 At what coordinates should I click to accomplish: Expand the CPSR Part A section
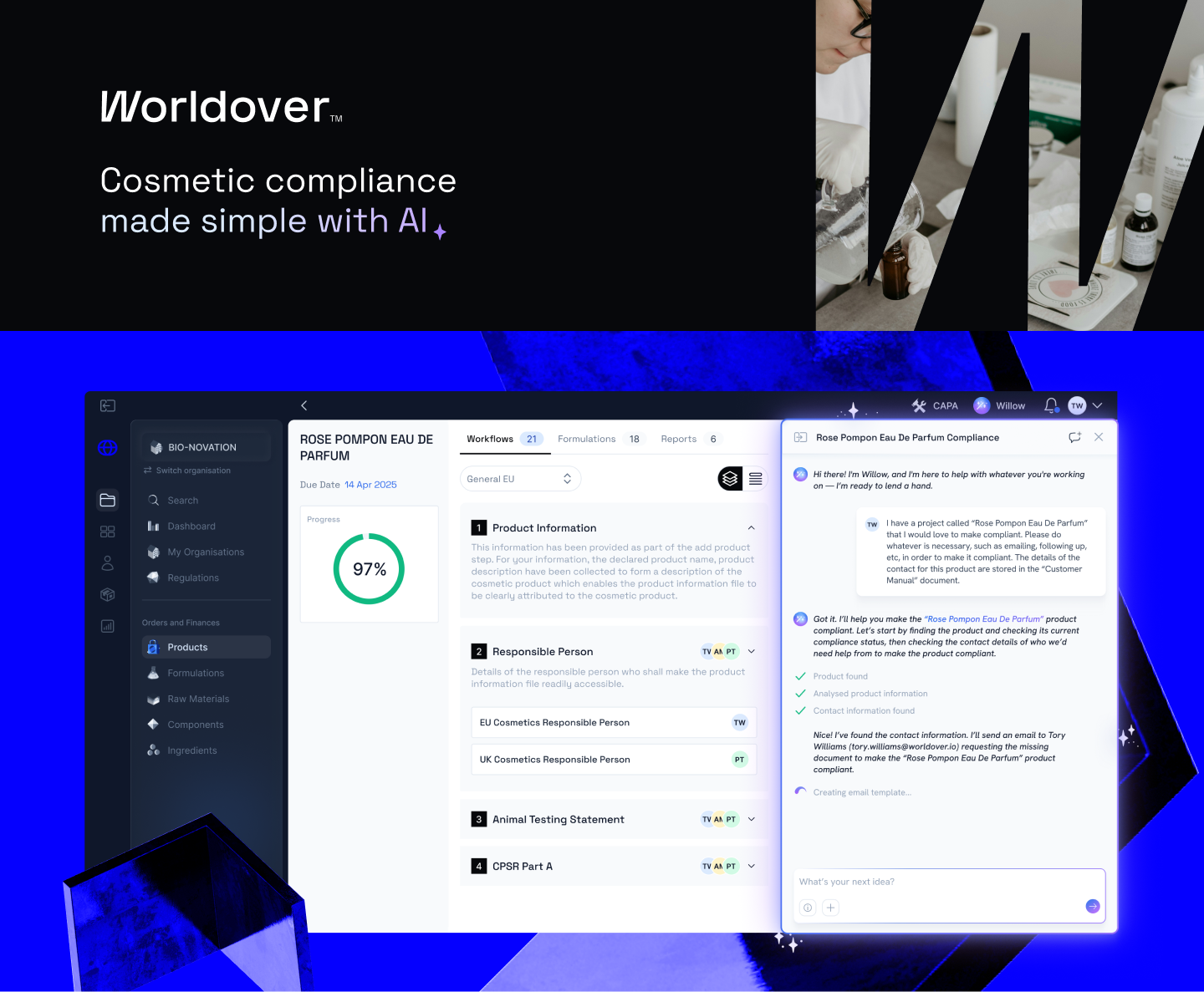751,866
